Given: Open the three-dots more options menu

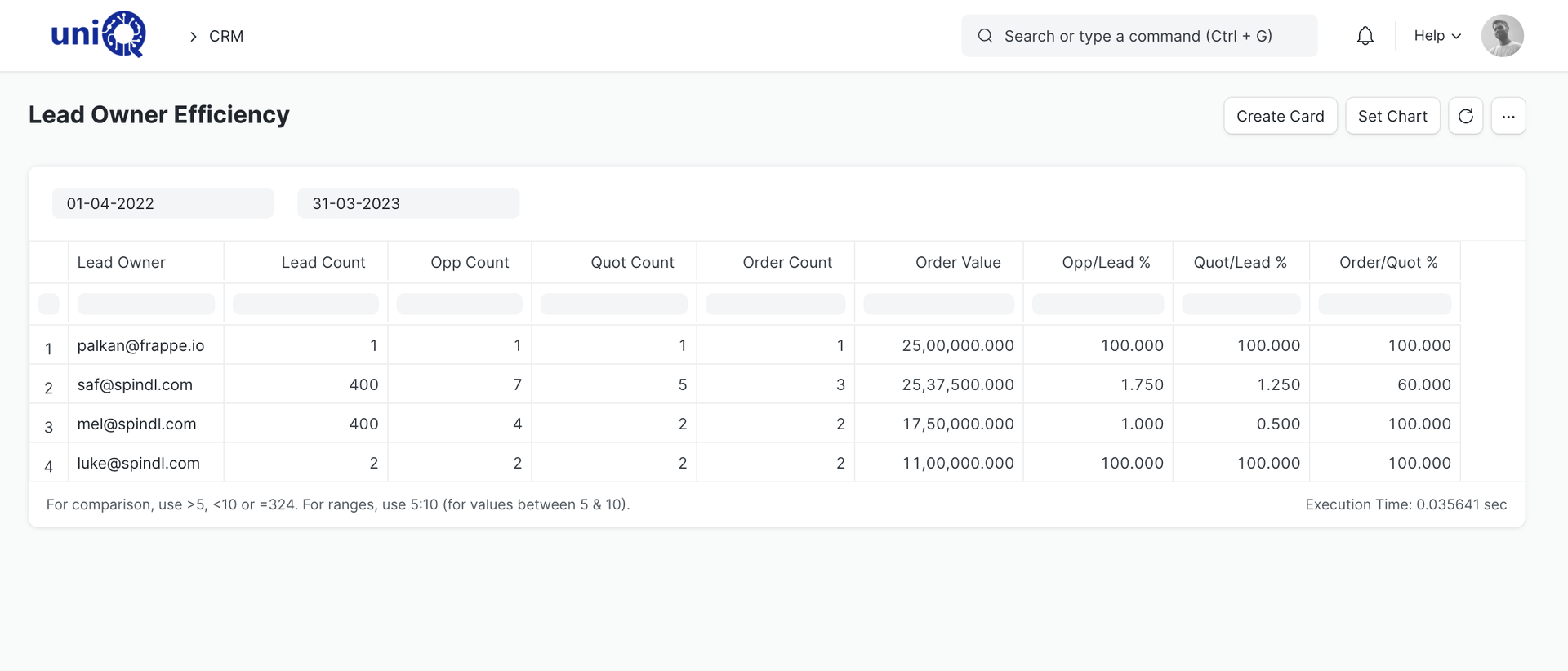Looking at the screenshot, I should coord(1508,116).
